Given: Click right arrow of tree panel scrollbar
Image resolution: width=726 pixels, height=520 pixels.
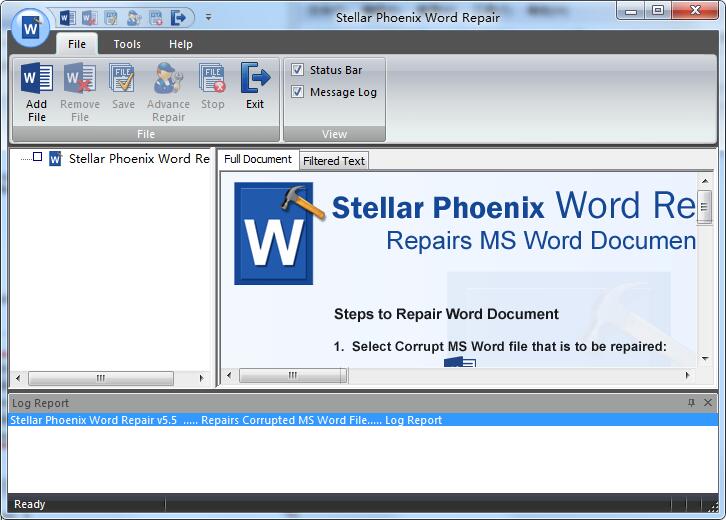Looking at the screenshot, I should (201, 378).
